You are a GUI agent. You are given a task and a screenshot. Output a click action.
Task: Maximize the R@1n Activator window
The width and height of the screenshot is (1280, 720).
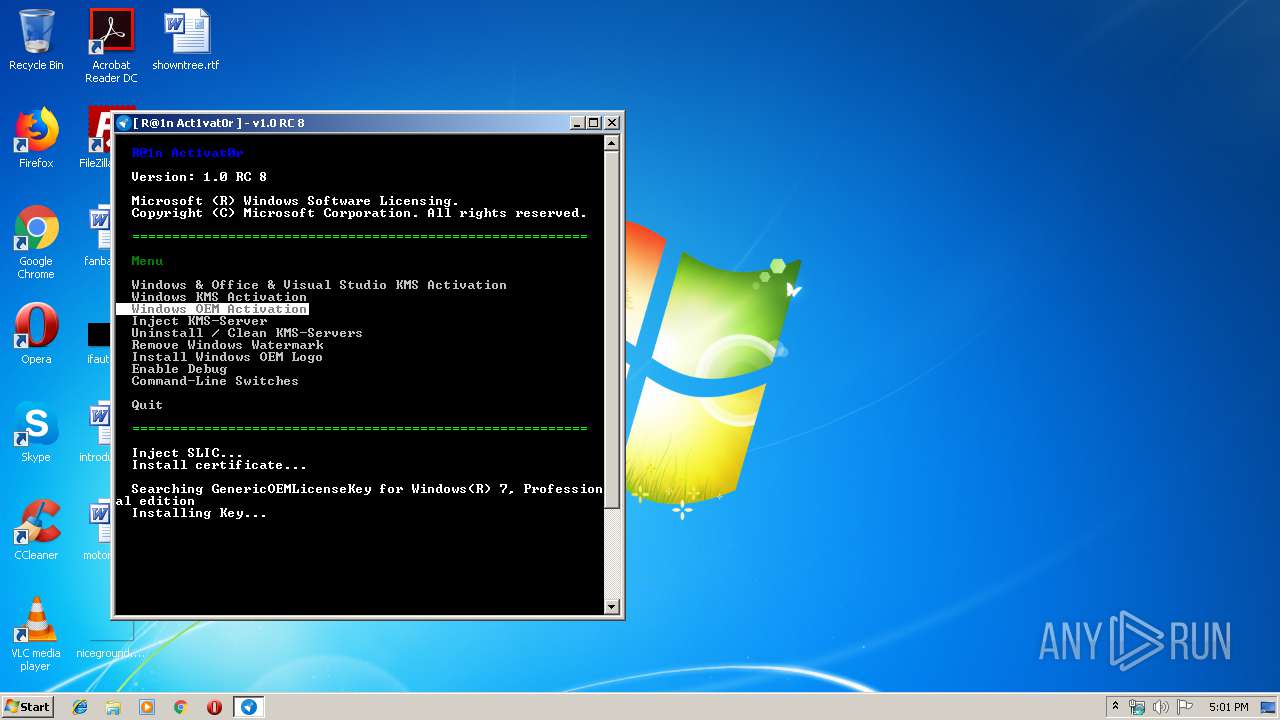(x=594, y=123)
